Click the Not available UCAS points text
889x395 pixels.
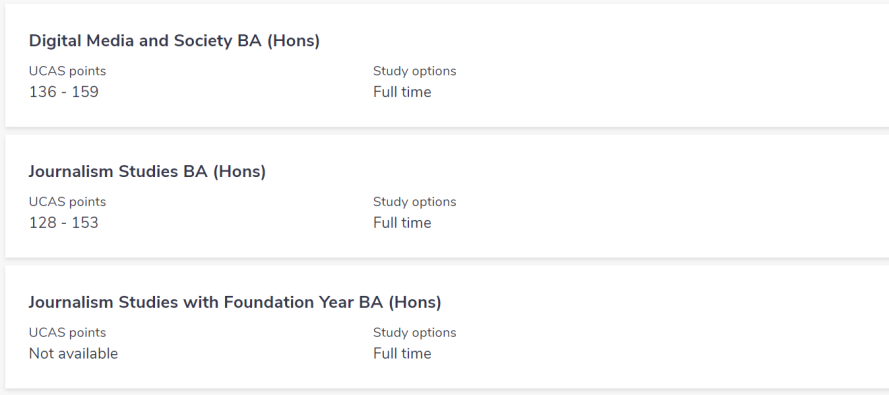coord(73,354)
